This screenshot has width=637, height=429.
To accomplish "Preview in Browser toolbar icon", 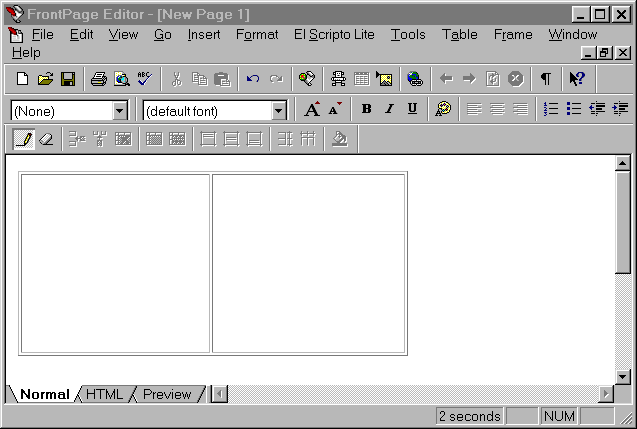I will pos(121,78).
